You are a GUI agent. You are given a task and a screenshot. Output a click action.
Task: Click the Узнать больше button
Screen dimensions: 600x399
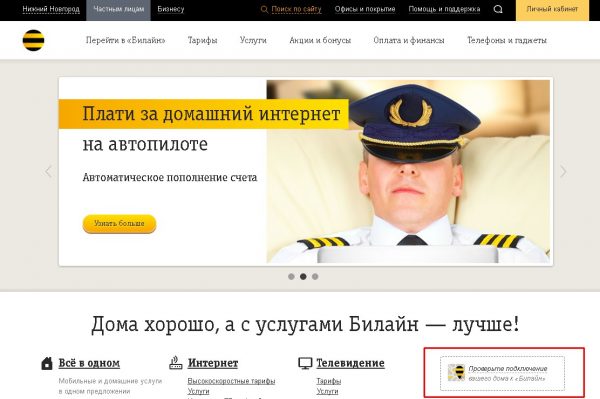tap(119, 223)
